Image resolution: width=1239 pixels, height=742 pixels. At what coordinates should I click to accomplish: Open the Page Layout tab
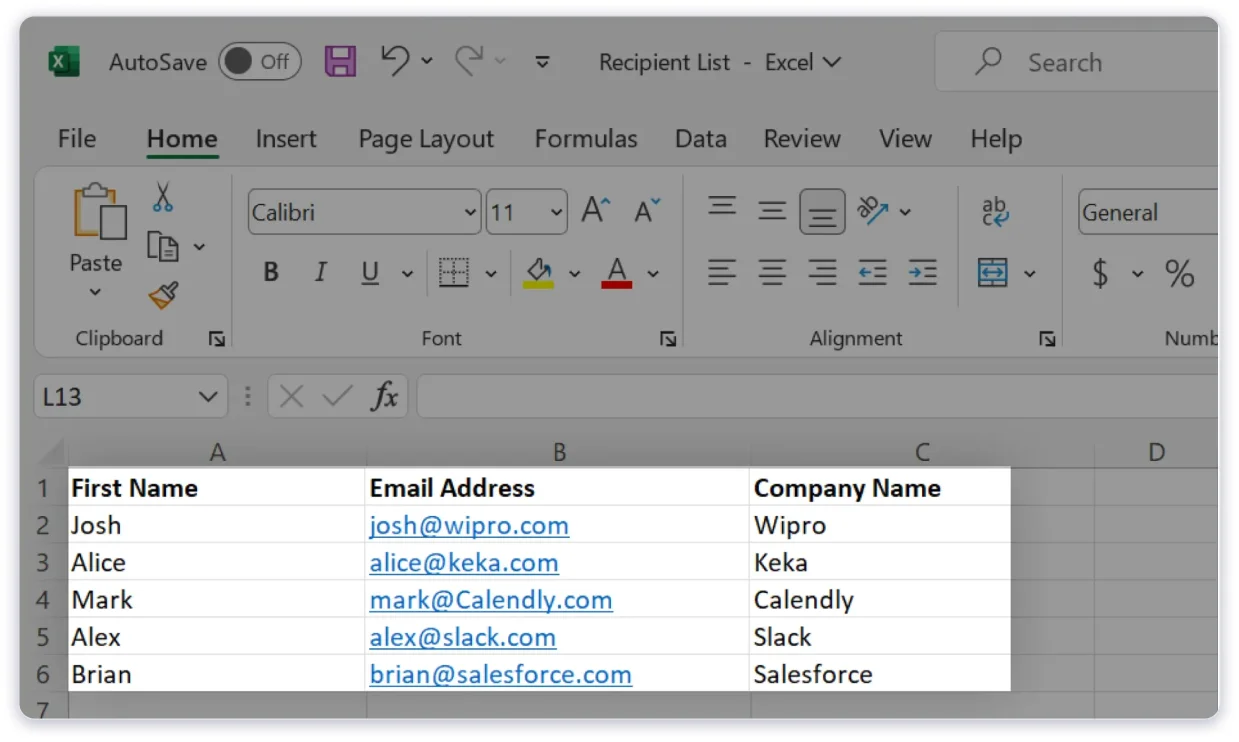pyautogui.click(x=426, y=139)
